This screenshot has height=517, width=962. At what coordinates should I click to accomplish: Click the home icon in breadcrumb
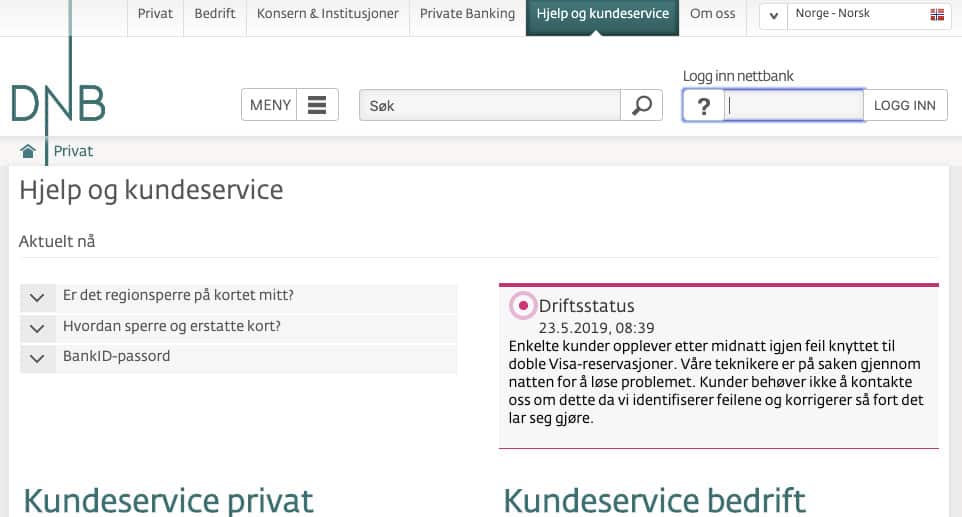coord(28,151)
